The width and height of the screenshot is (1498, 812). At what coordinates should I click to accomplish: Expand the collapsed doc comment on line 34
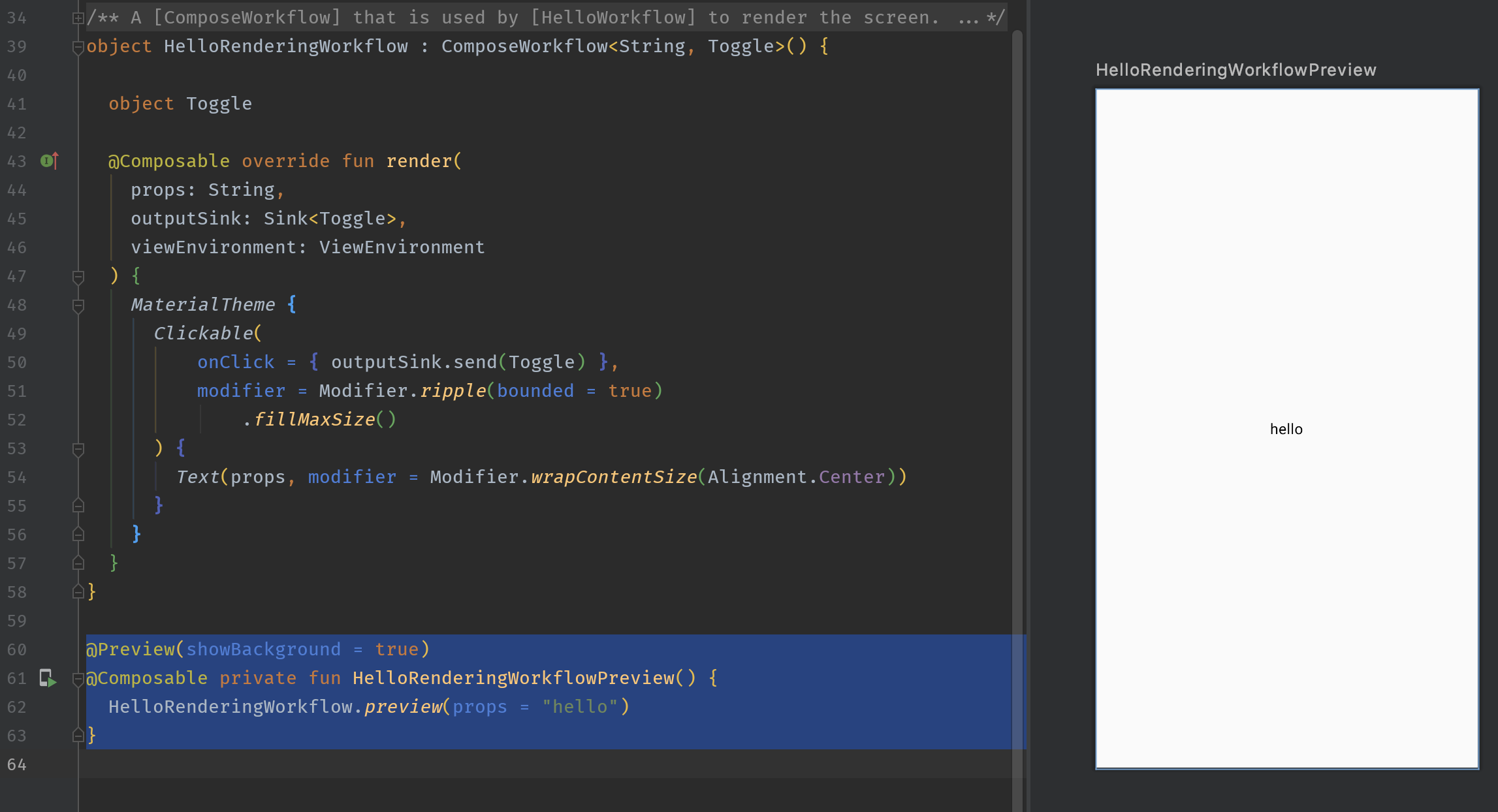click(78, 18)
